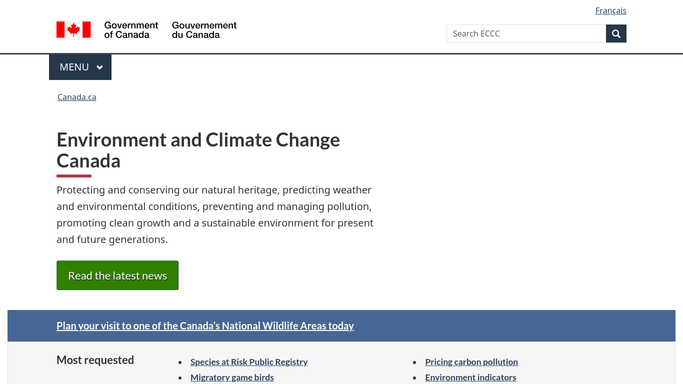The height and width of the screenshot is (384, 683).
Task: Open the Canada.ca breadcrumb link
Action: pyautogui.click(x=77, y=97)
